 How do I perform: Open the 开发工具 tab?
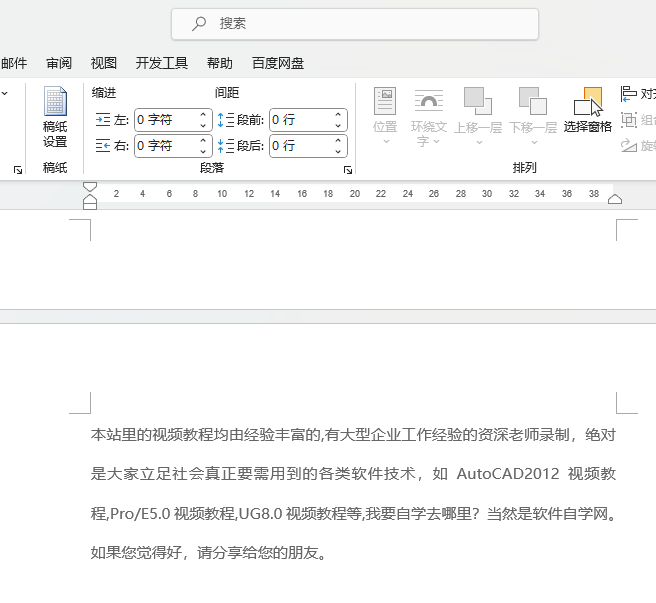pos(161,63)
